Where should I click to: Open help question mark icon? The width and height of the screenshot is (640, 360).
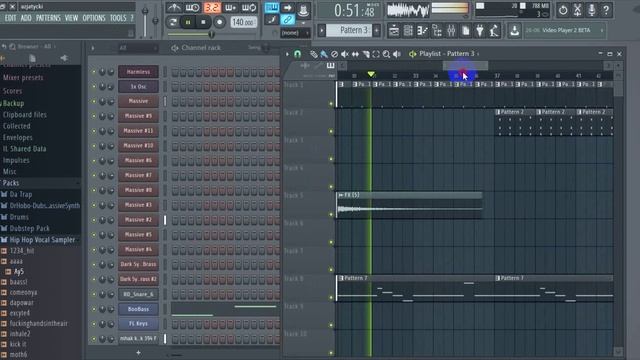point(606,10)
